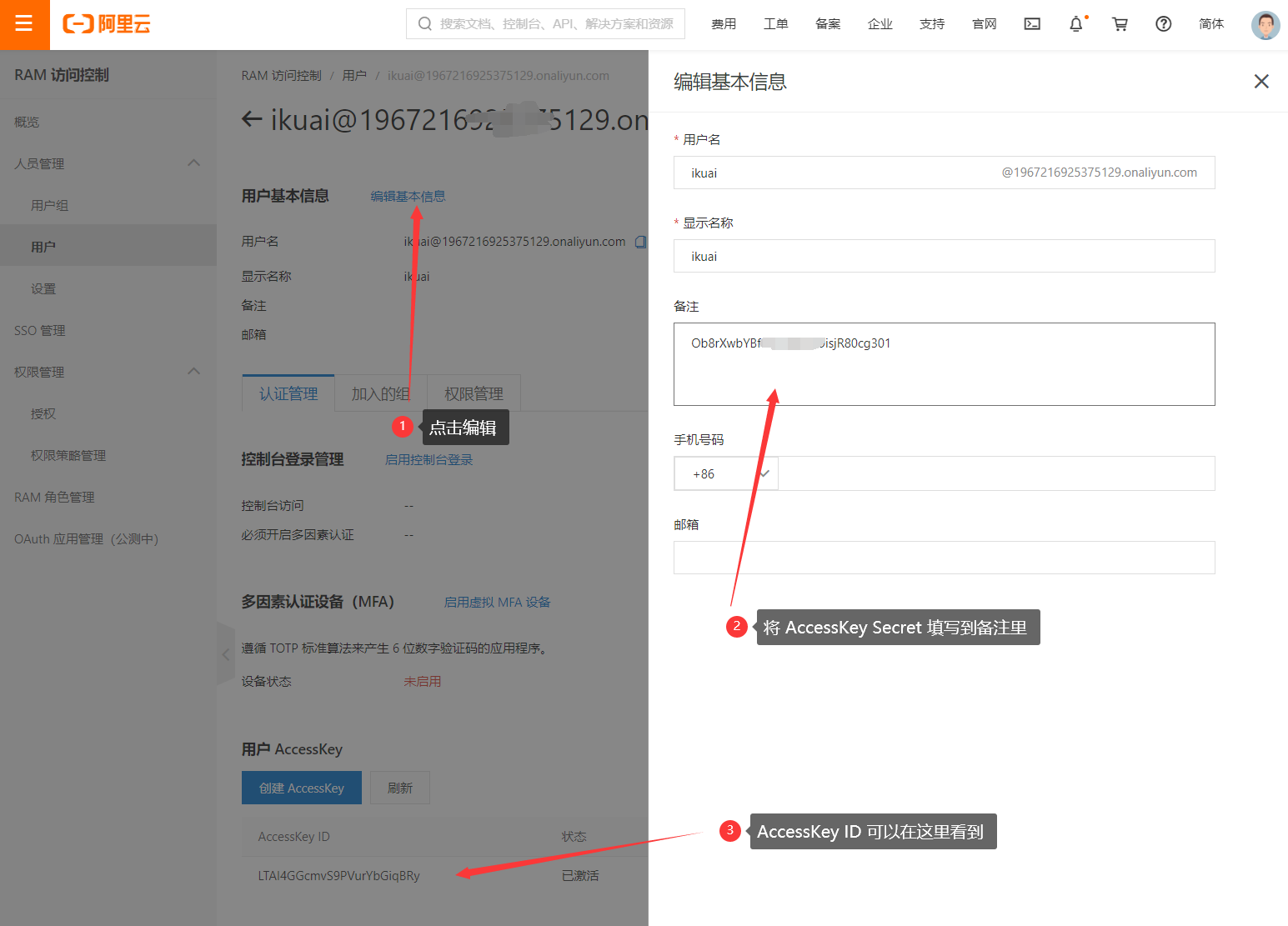Click the RAM 访问控制 sidebar title
This screenshot has height=926, width=1288.
62,75
